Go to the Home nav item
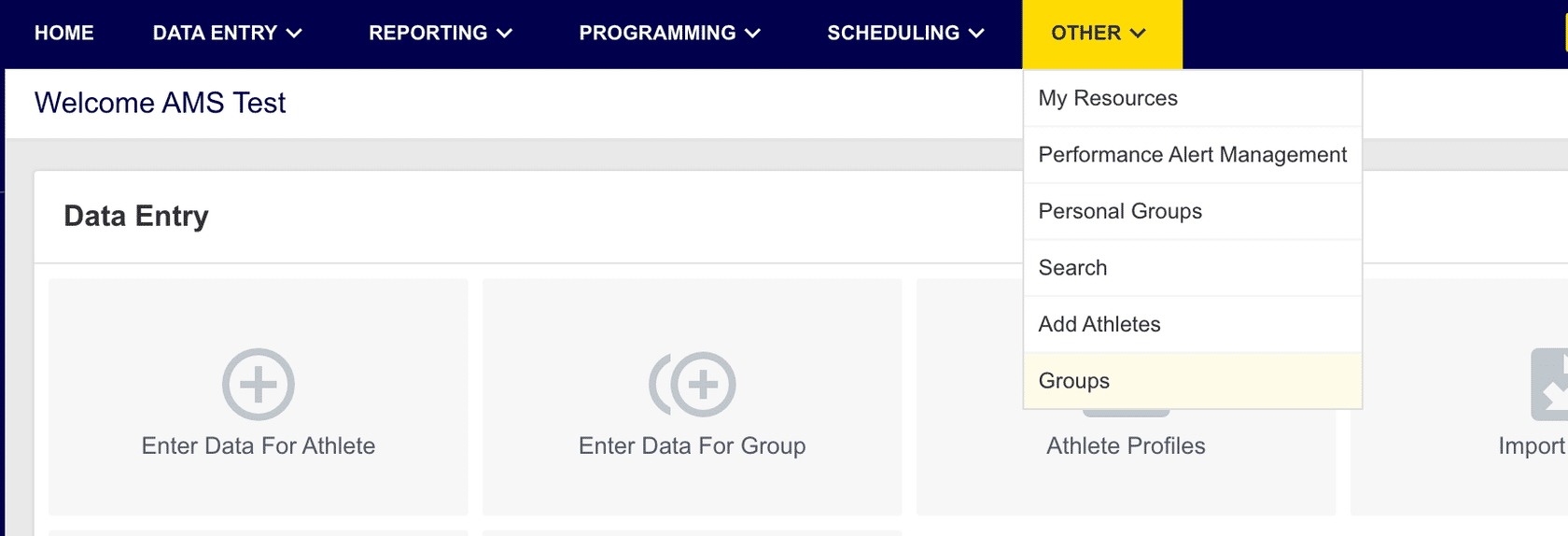The image size is (1568, 536). coord(64,34)
